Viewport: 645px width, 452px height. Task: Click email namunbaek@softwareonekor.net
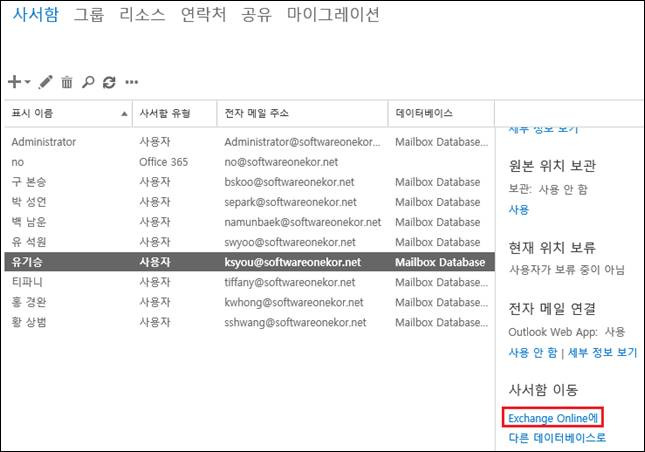(303, 222)
